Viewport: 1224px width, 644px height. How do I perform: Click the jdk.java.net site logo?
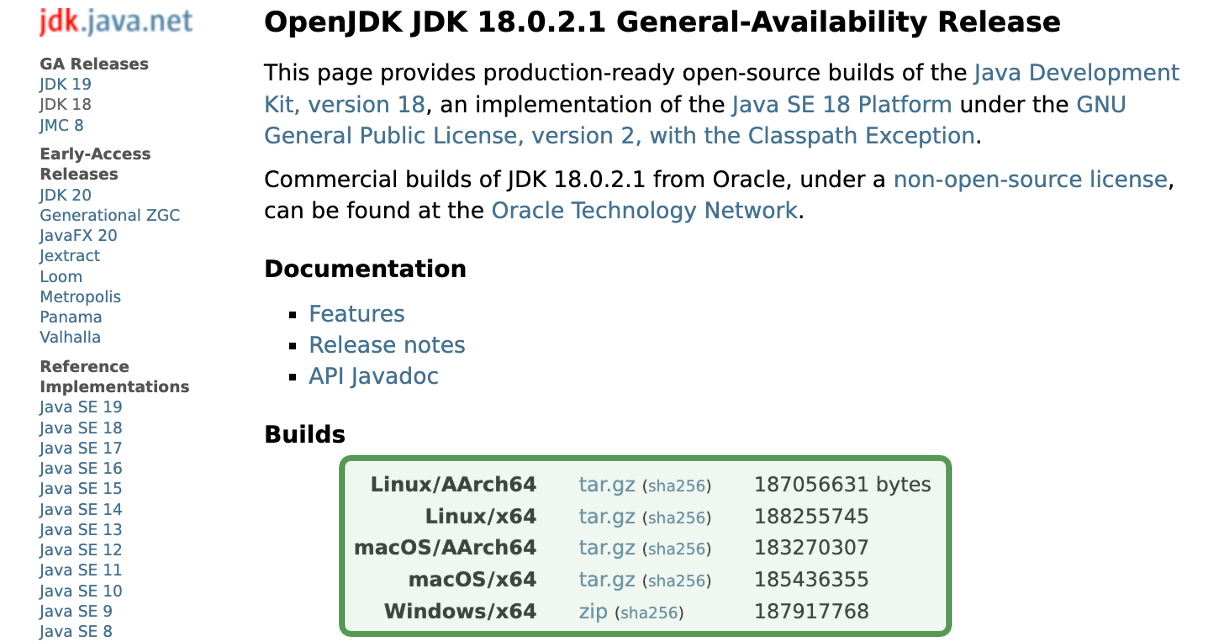[x=116, y=22]
